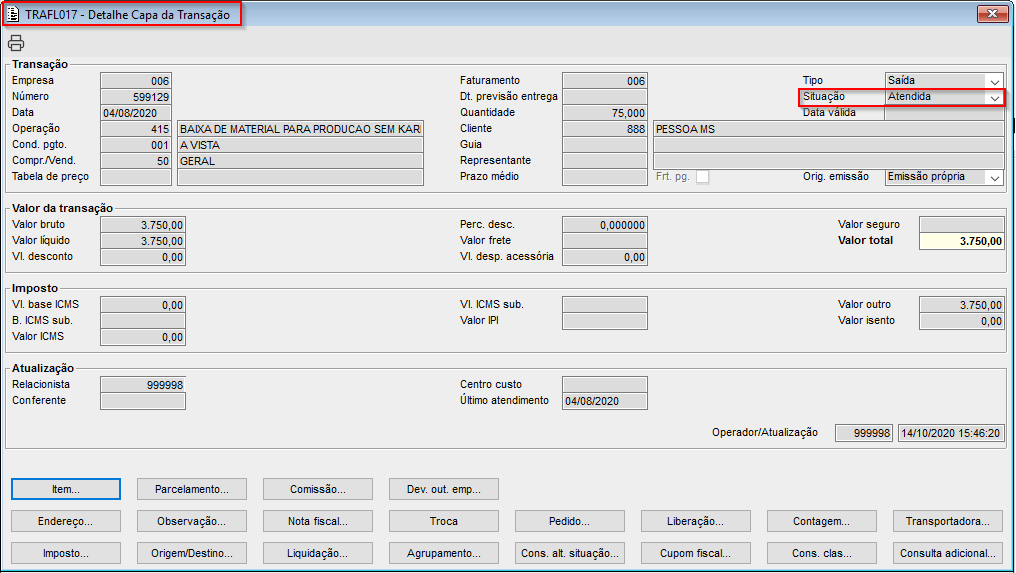This screenshot has width=1016, height=573.
Task: Click the Liberação... button
Action: (x=696, y=521)
